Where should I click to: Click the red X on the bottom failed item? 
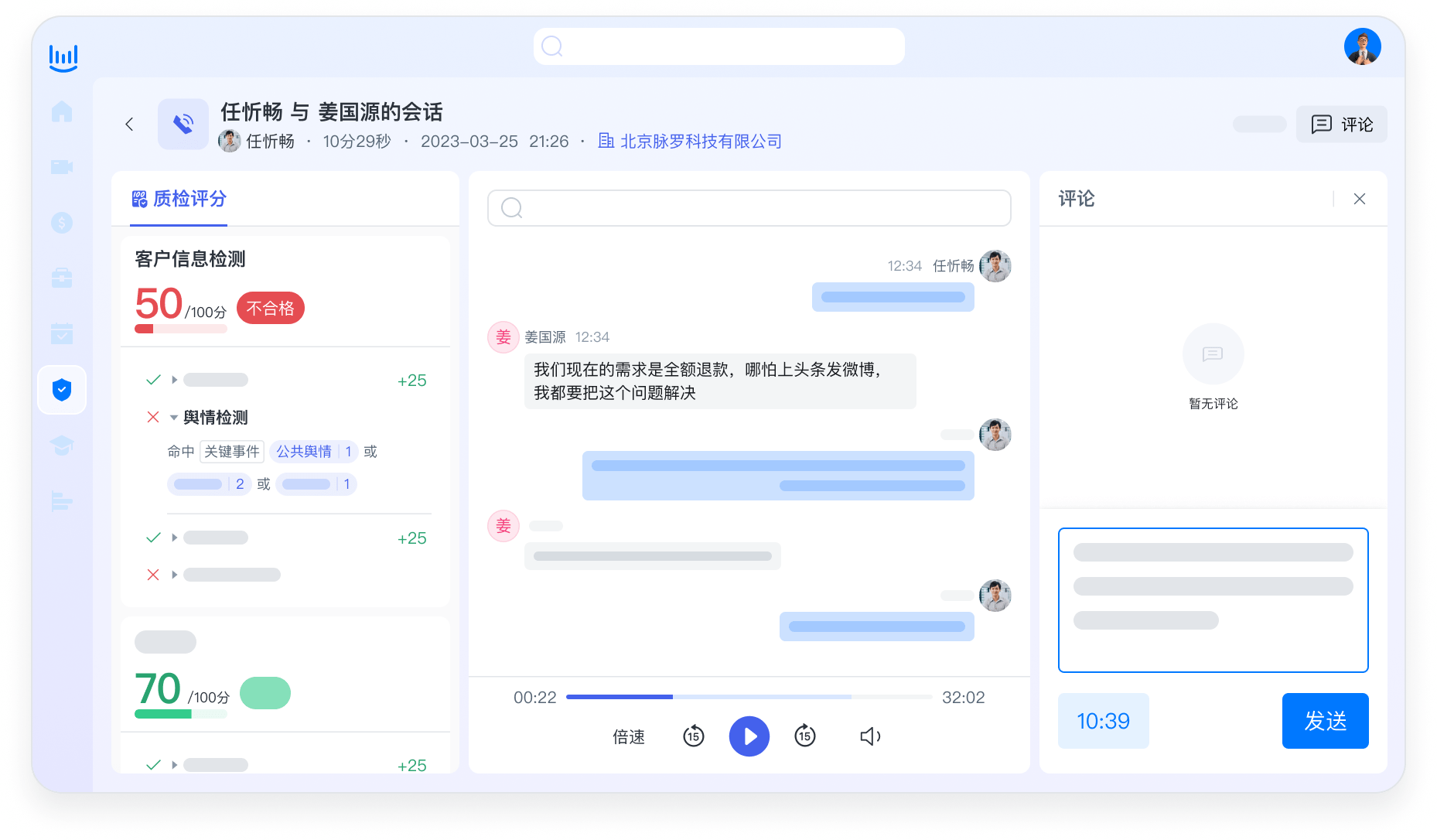[152, 574]
